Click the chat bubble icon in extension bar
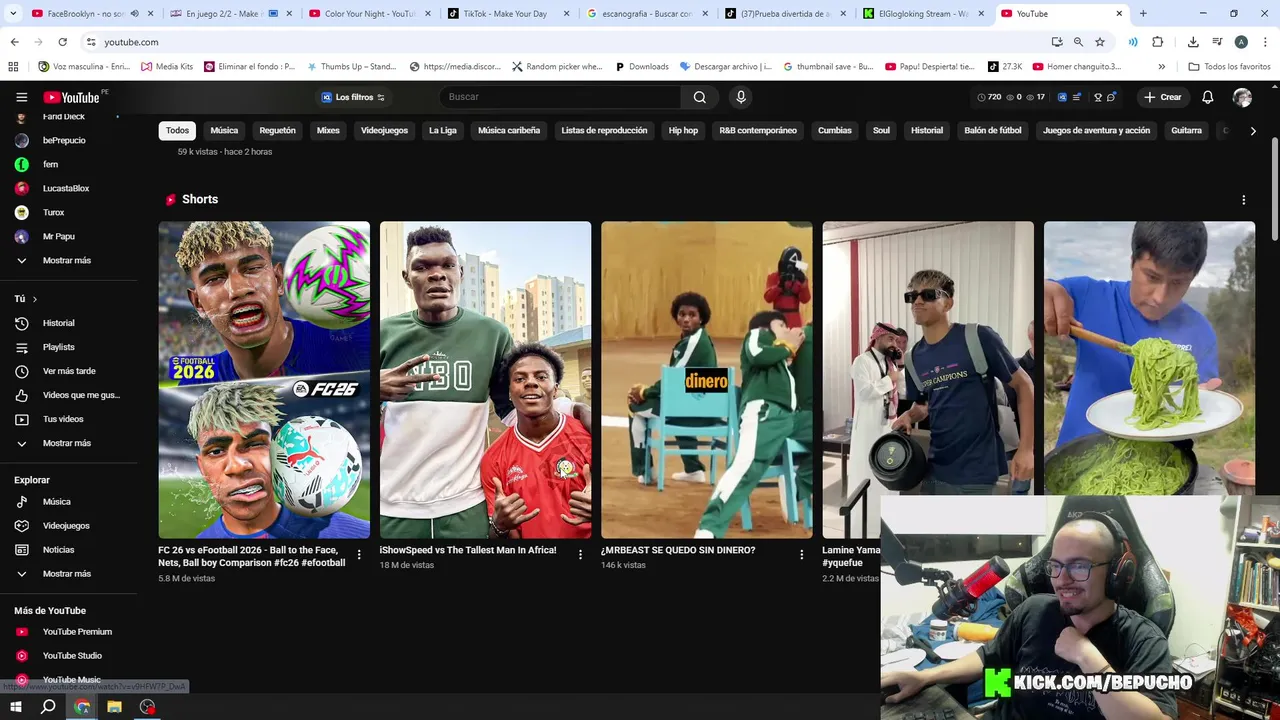Image resolution: width=1280 pixels, height=720 pixels. 1111,97
